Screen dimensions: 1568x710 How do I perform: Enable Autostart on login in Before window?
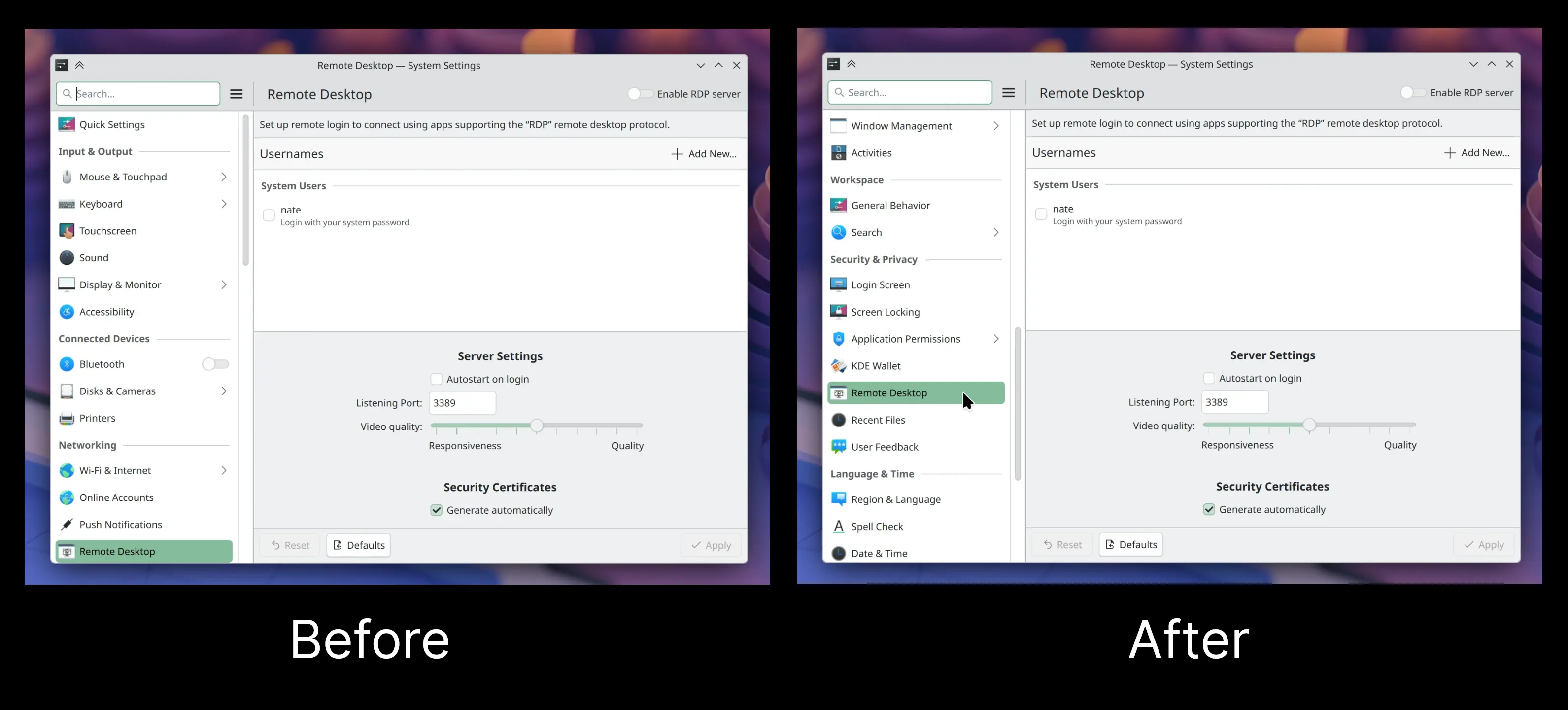coord(437,379)
